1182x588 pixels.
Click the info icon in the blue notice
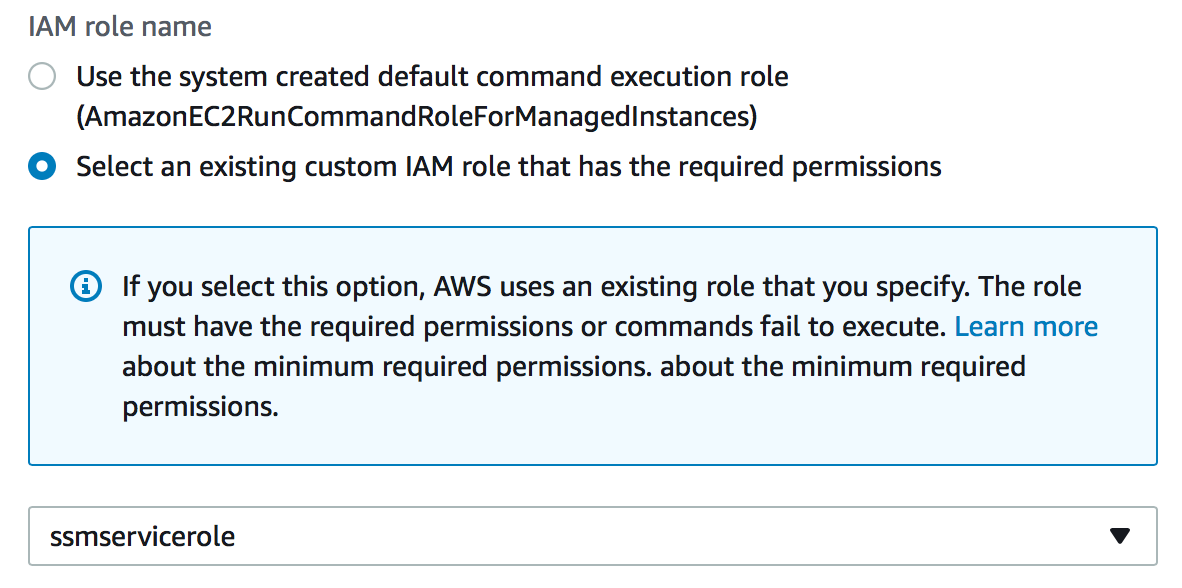86,287
